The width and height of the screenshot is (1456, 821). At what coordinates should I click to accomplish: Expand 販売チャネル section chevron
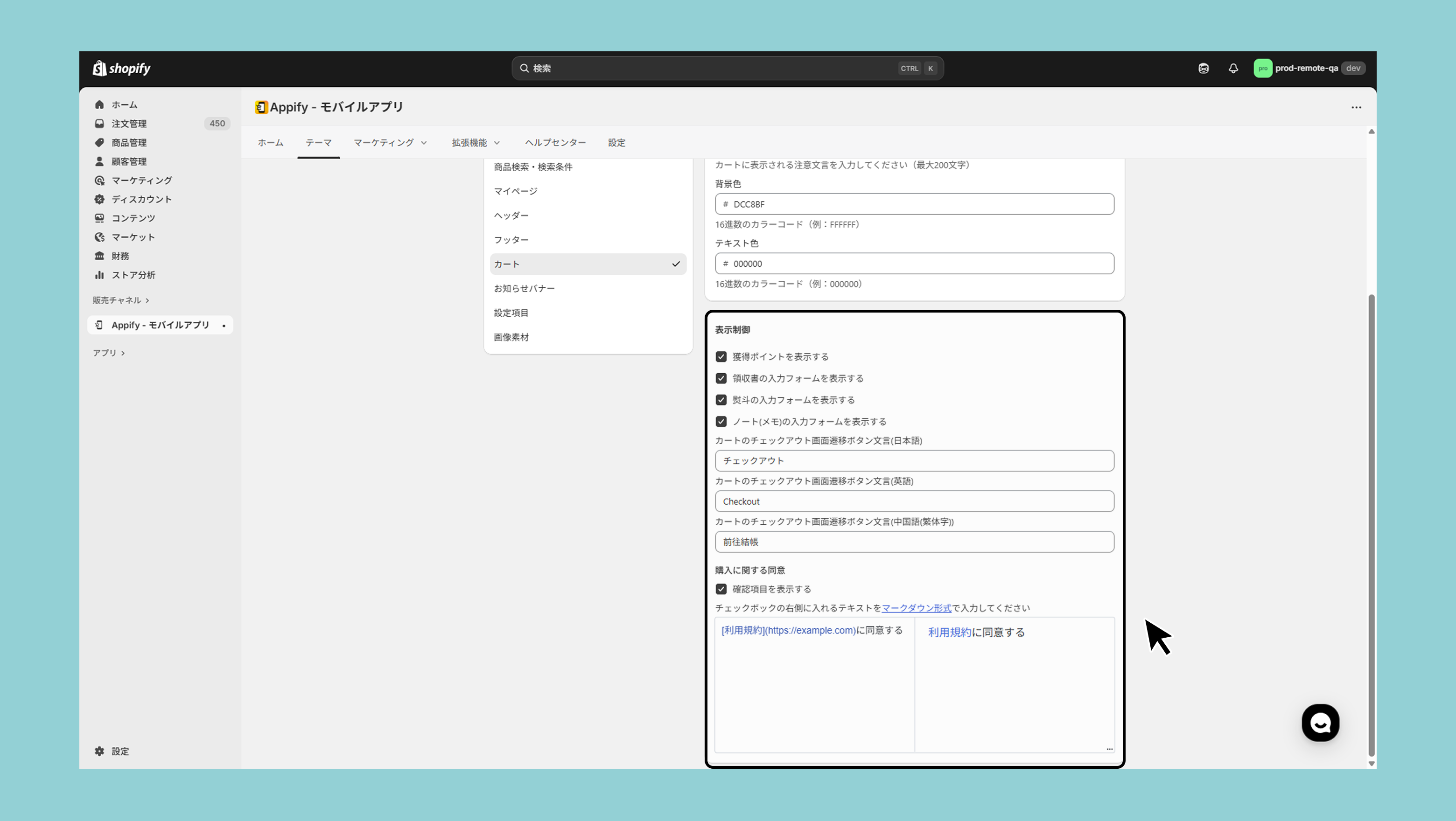[147, 300]
